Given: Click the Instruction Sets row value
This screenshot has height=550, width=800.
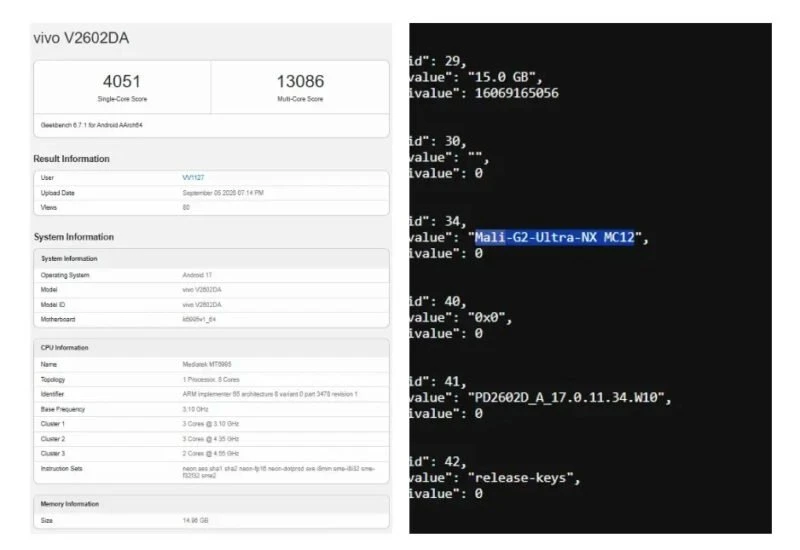Looking at the screenshot, I should pyautogui.click(x=279, y=472).
